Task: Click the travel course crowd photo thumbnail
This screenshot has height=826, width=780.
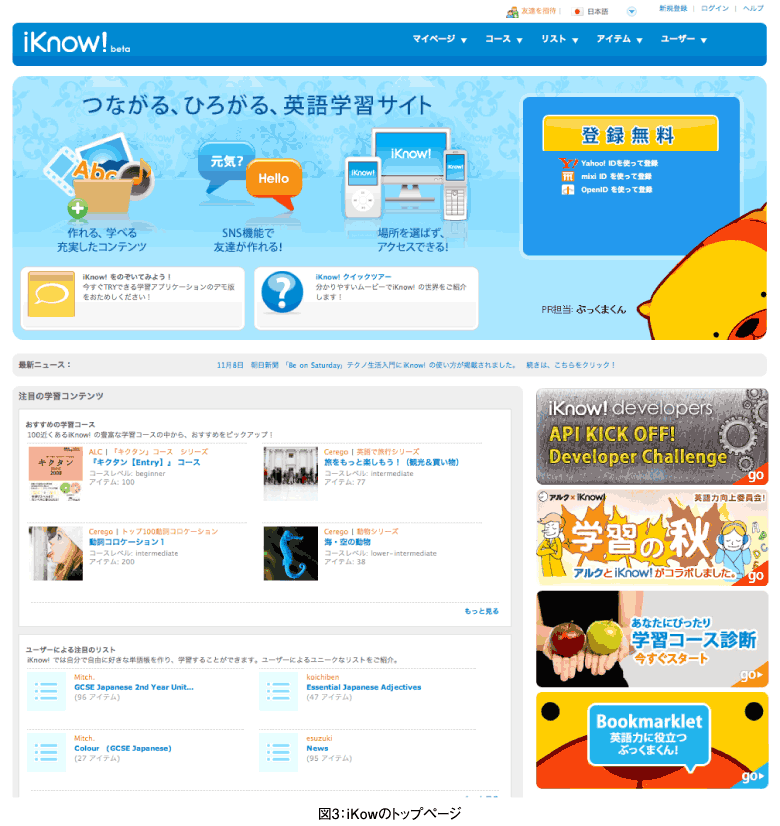Action: [291, 474]
